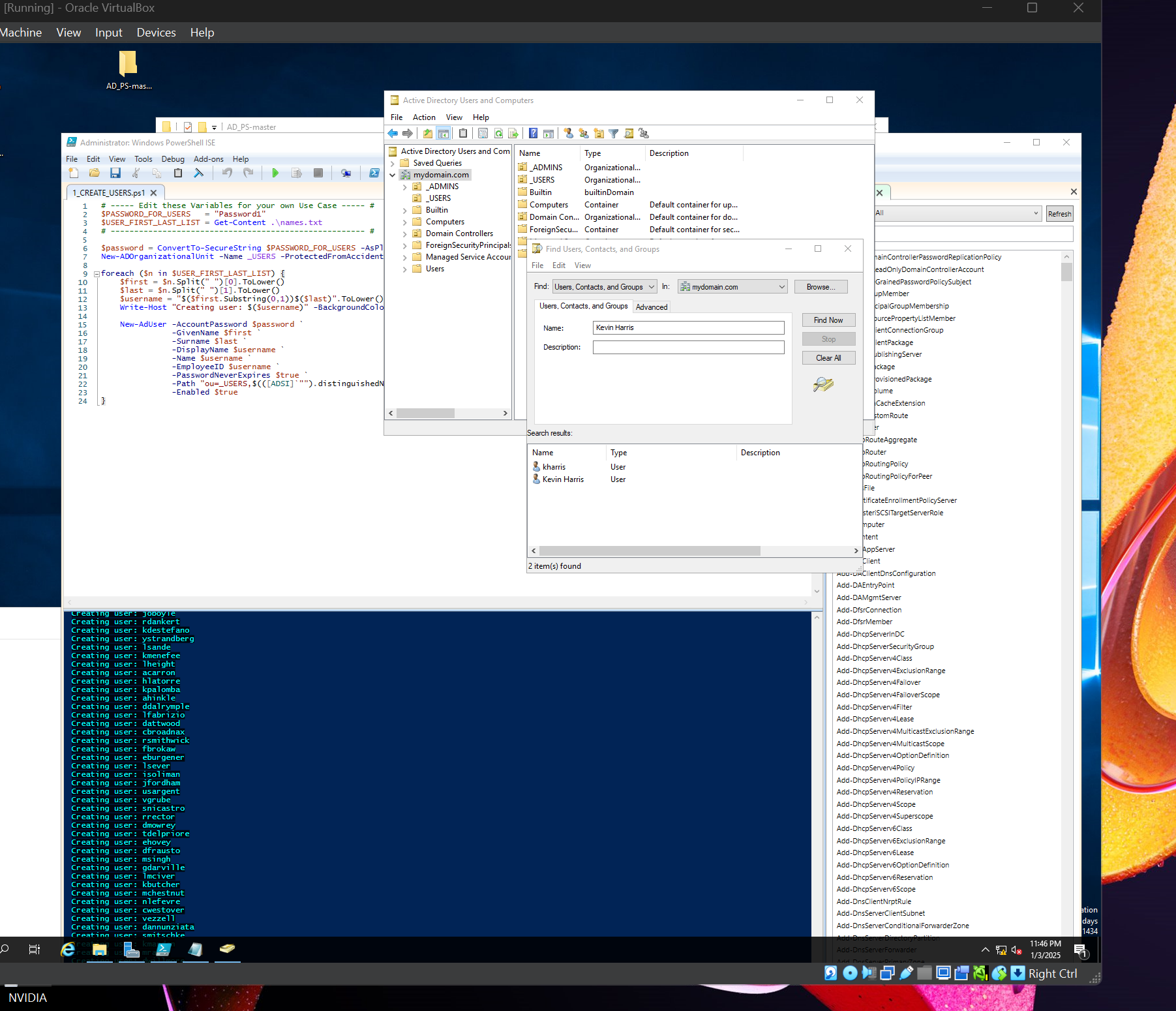The image size is (1176, 1011).
Task: Select Add-DhcpServerInDC in the Commands list
Action: [x=870, y=634]
